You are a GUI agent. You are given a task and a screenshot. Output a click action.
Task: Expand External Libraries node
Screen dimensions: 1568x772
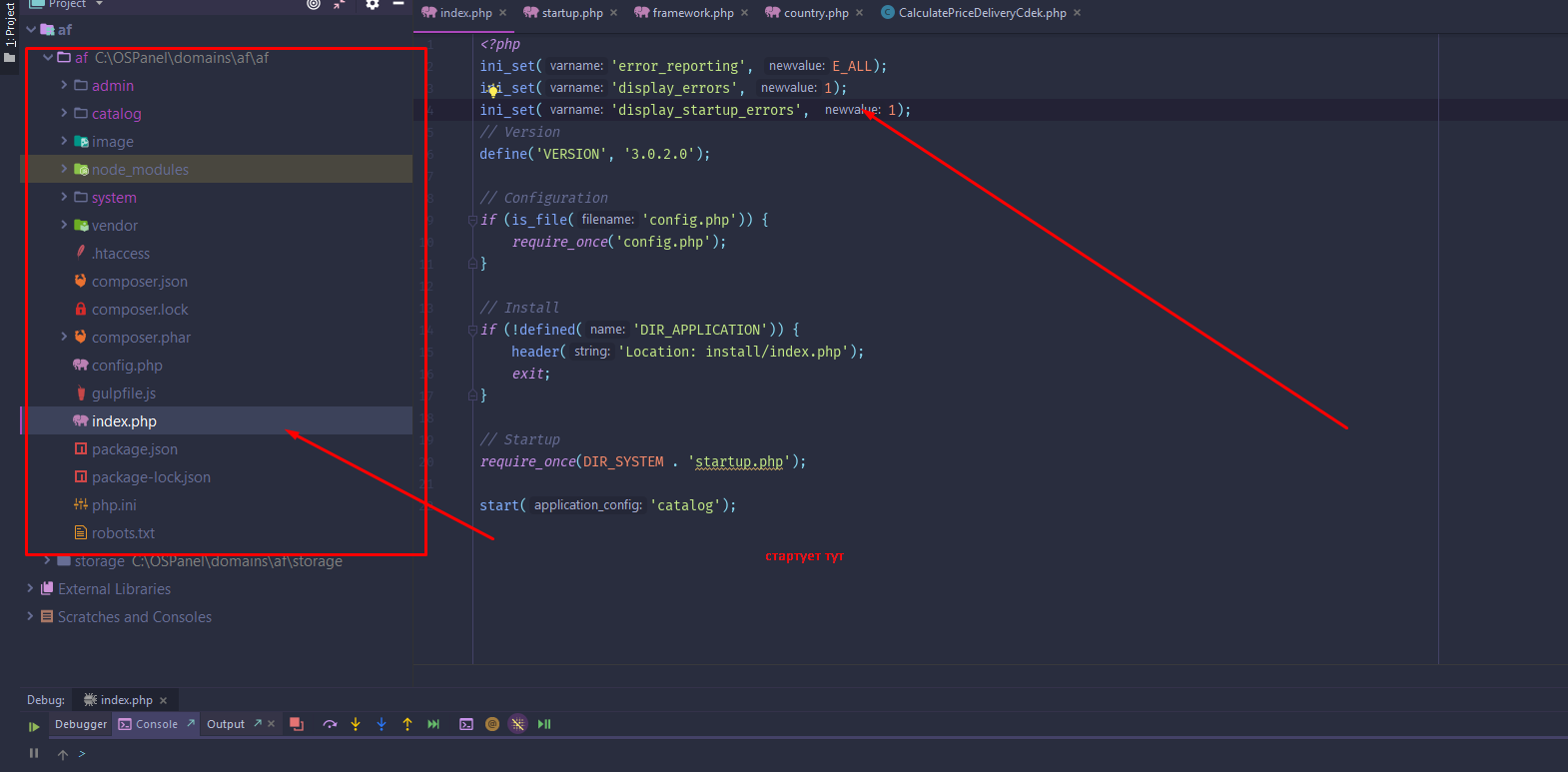[x=30, y=589]
